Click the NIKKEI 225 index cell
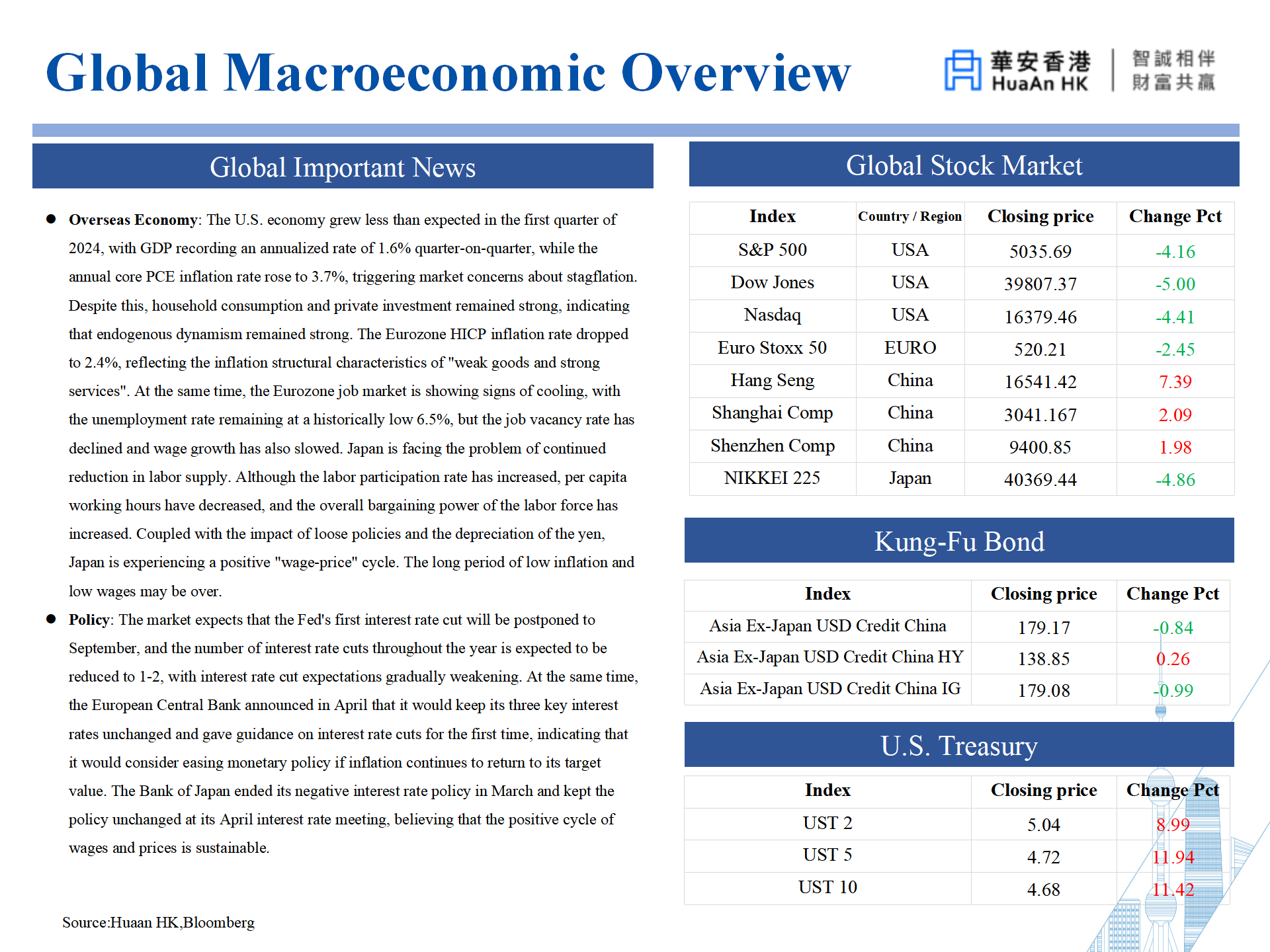Image resolution: width=1270 pixels, height=952 pixels. [x=773, y=478]
